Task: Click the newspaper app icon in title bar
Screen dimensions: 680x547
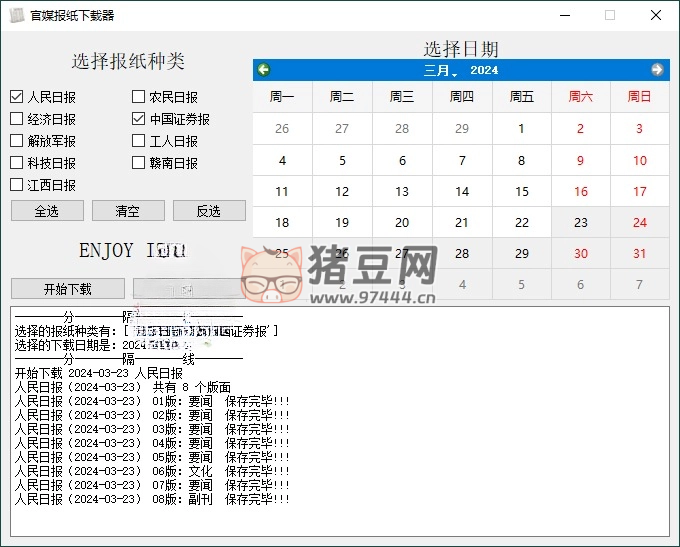Action: (x=16, y=16)
